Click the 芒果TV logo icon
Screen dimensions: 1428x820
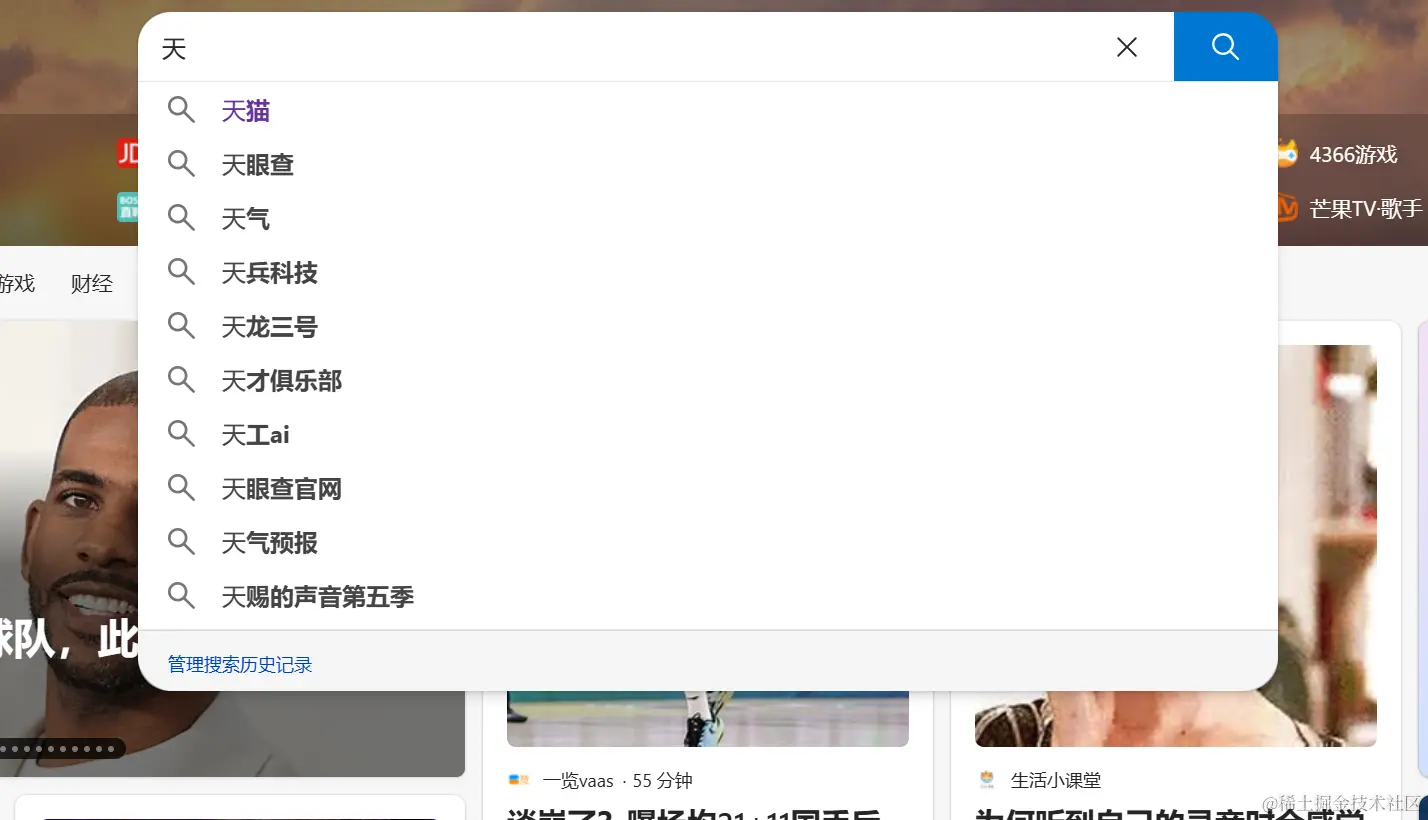(1288, 208)
